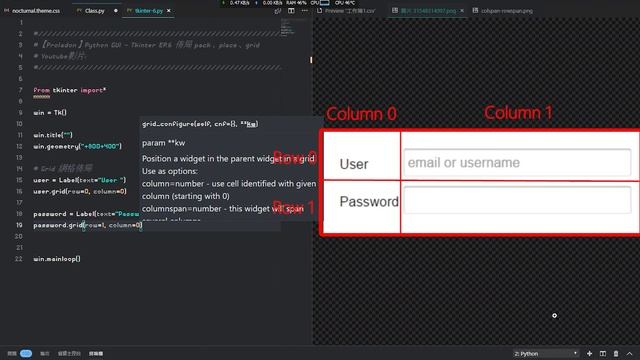The width and height of the screenshot is (640, 360).
Task: Open the editor more actions ellipsis
Action: [305, 11]
